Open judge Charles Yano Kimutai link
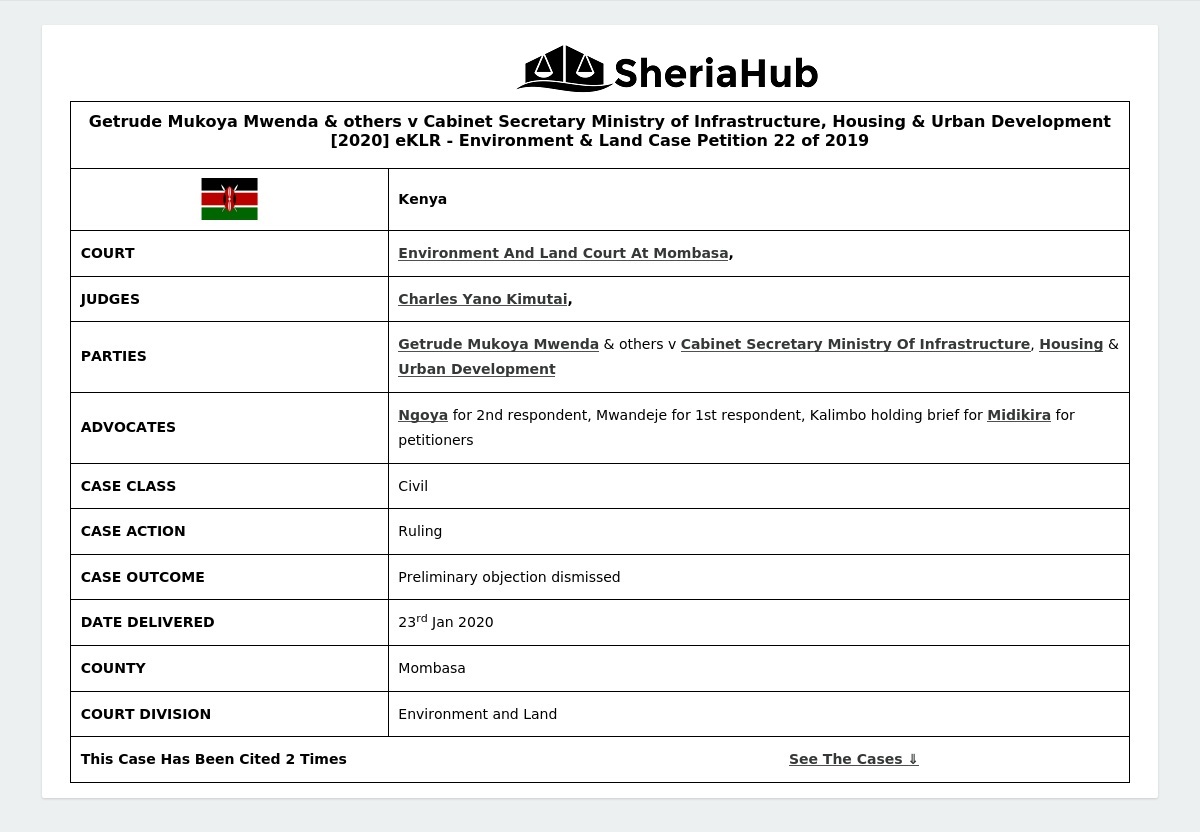This screenshot has width=1200, height=832. pyautogui.click(x=482, y=299)
